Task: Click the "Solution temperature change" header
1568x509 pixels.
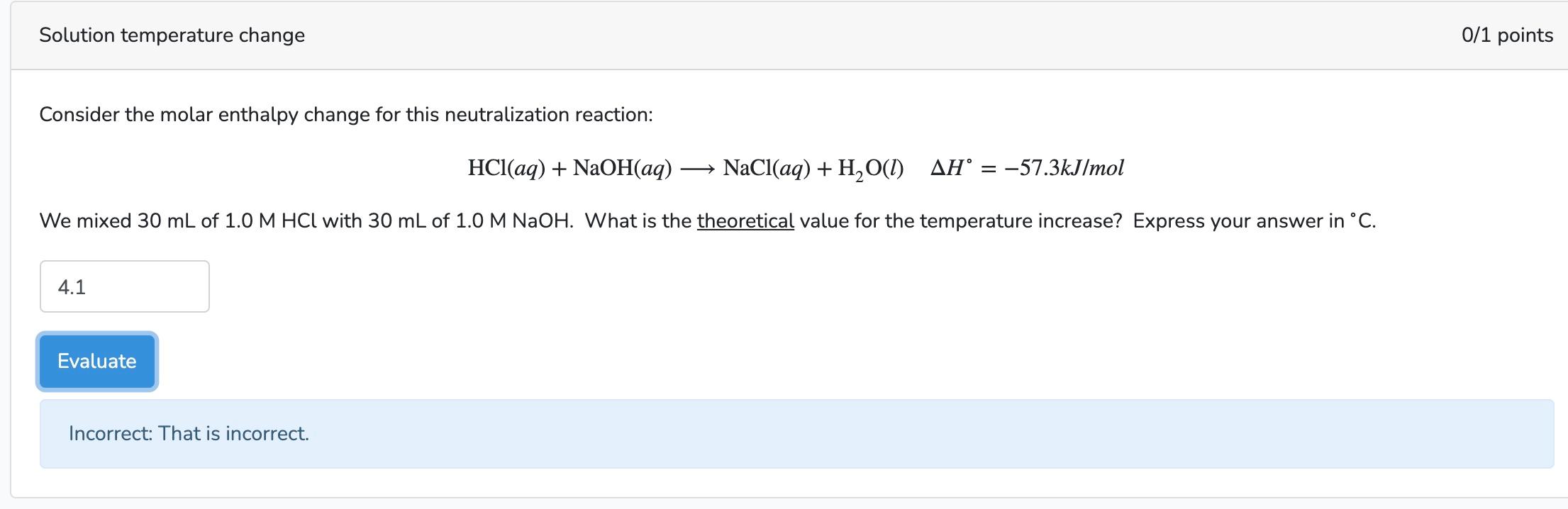Action: tap(171, 34)
